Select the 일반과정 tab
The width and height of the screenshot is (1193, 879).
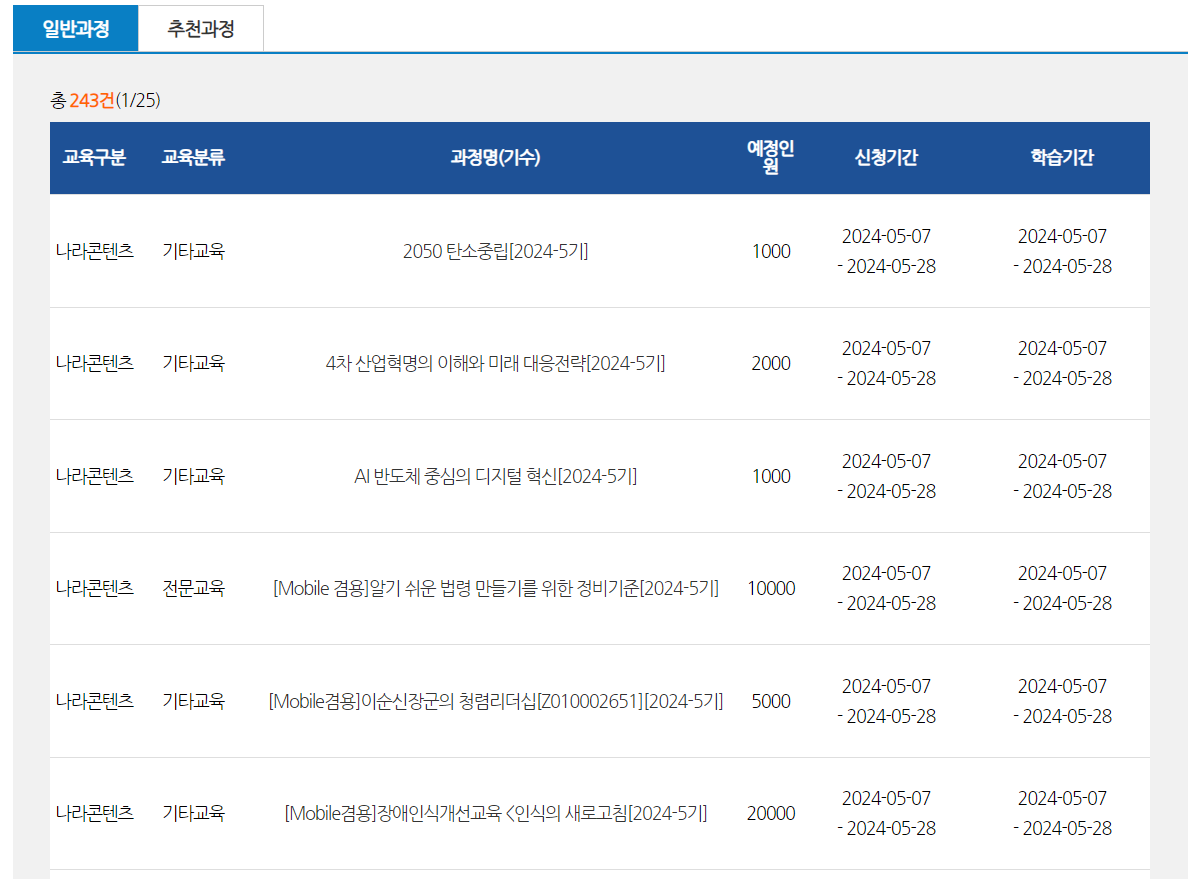(74, 29)
